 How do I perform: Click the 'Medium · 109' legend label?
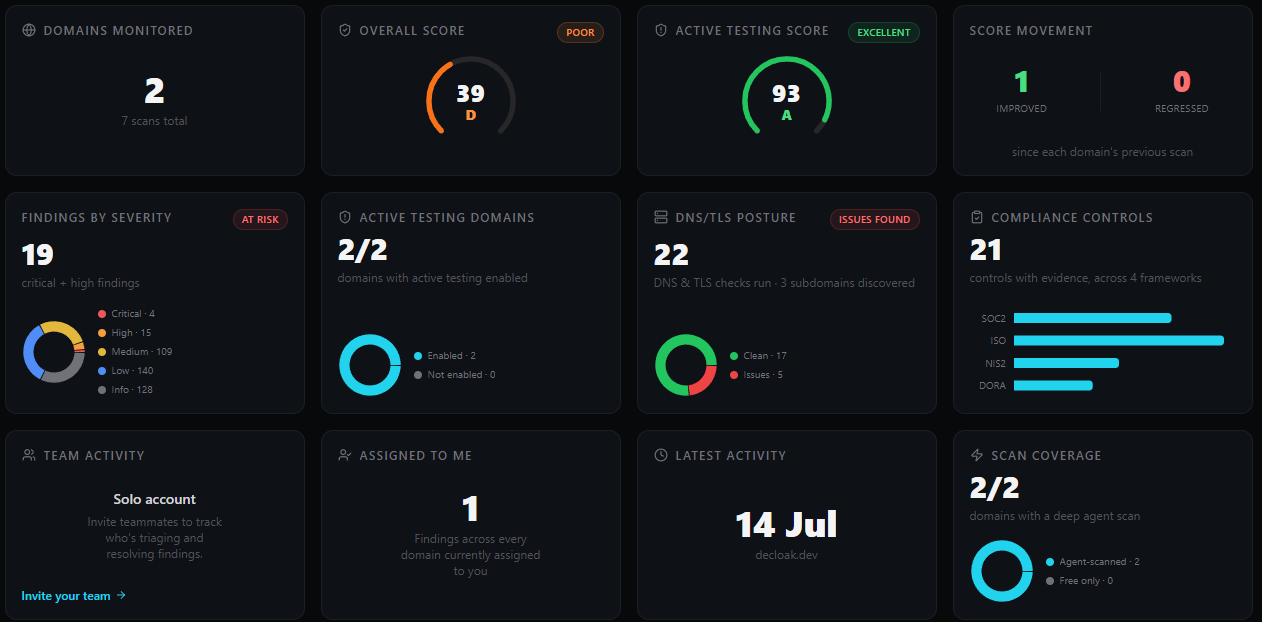tap(142, 352)
